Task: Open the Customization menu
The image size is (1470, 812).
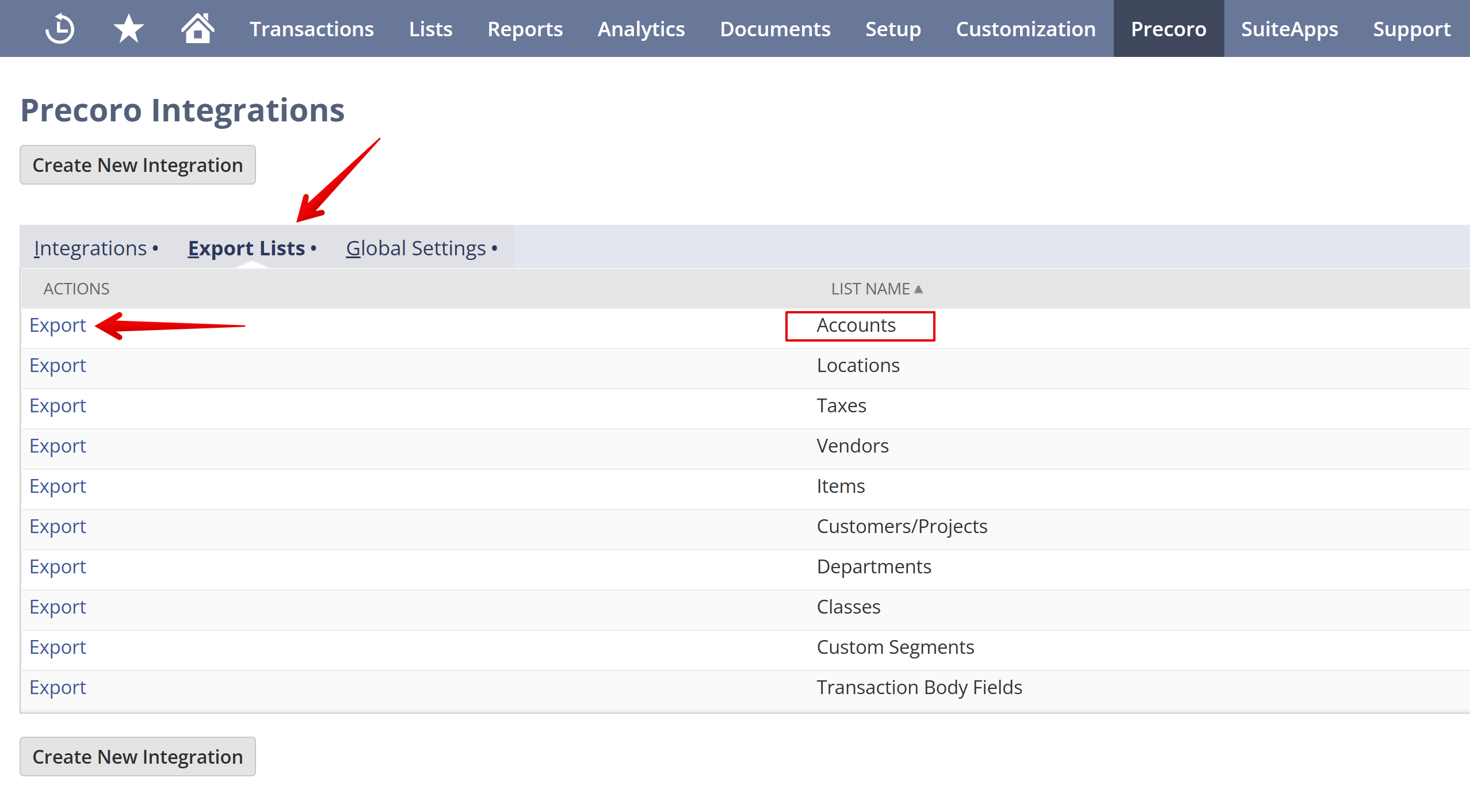Action: pyautogui.click(x=1025, y=29)
